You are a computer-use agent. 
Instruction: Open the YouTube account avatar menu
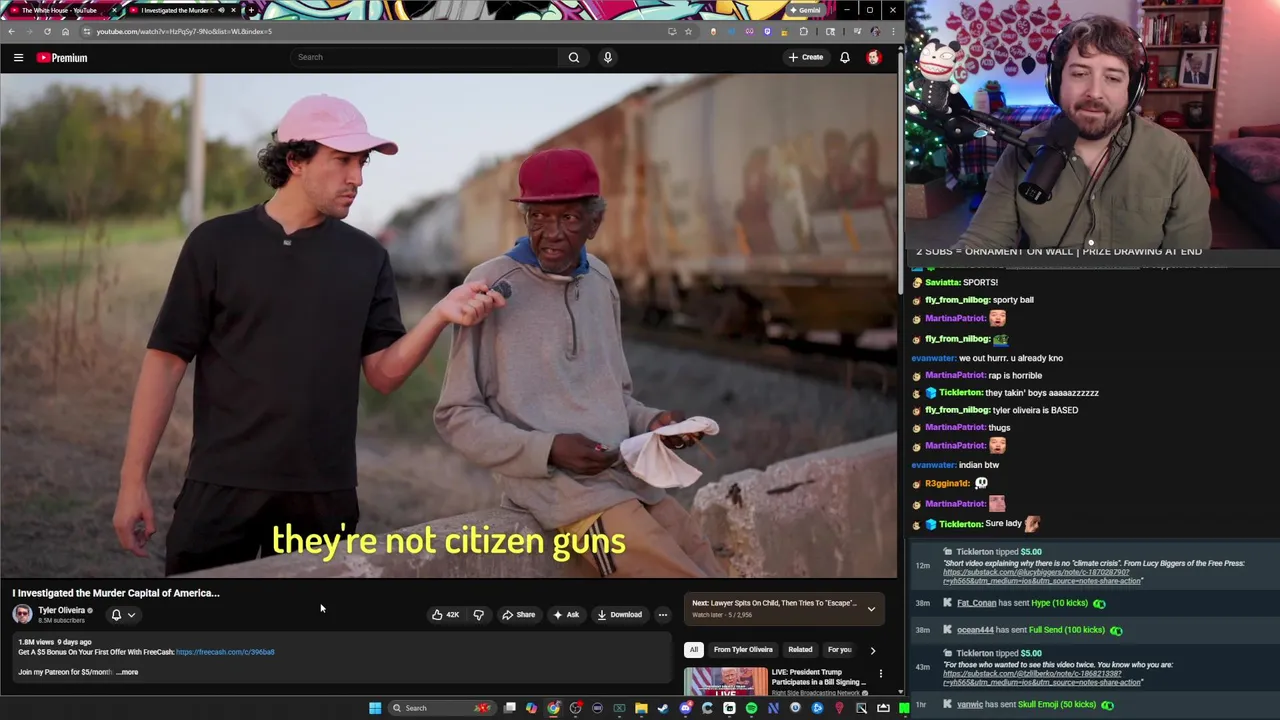click(874, 57)
